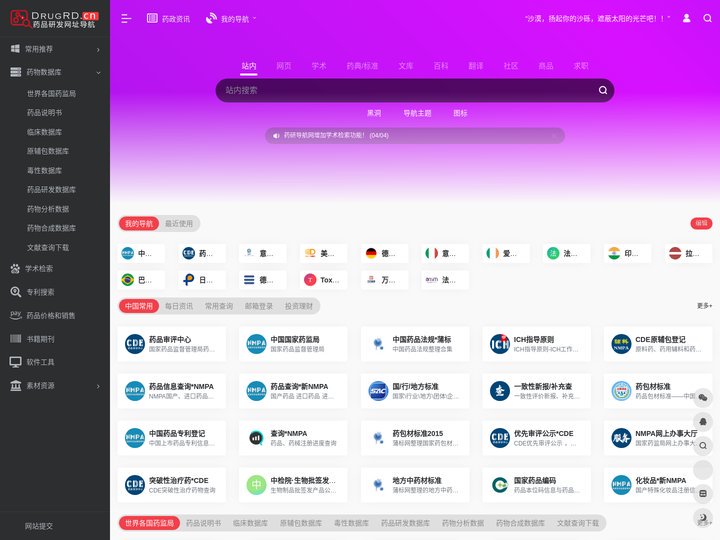Expand the 常用推荐 sidebar chevron
This screenshot has width=720, height=540.
pos(98,50)
